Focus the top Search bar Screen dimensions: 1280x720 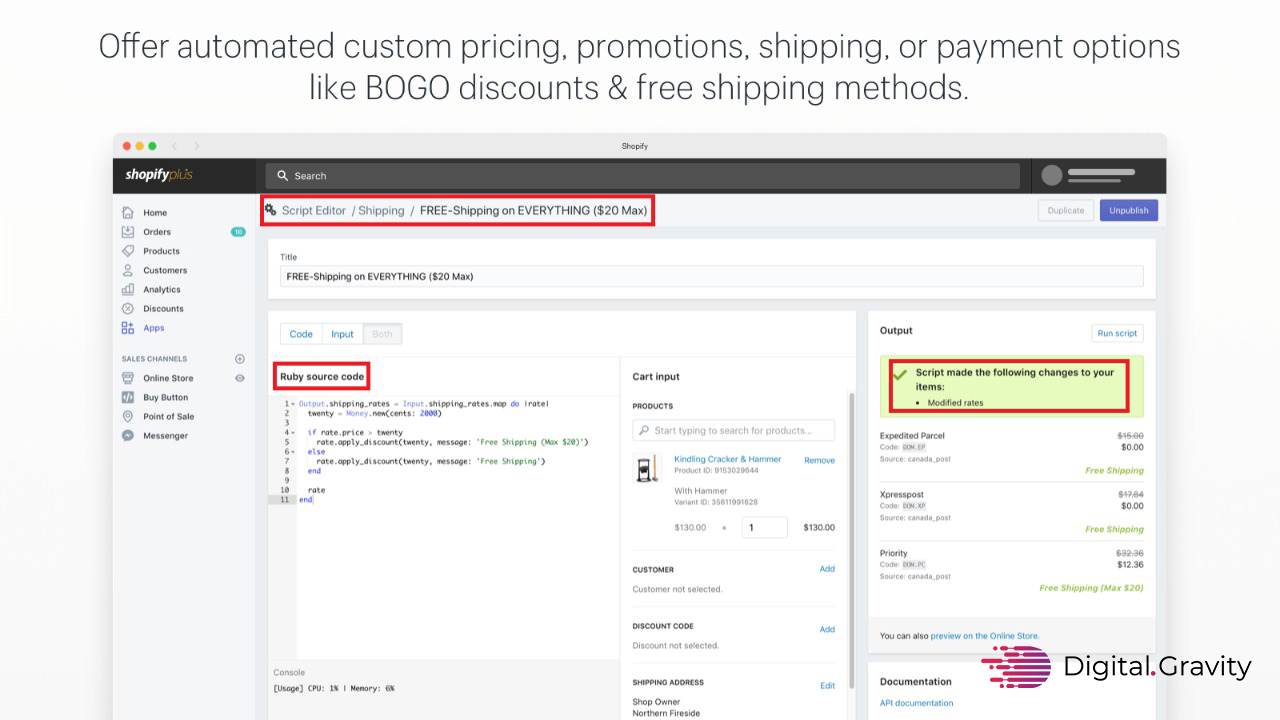(643, 175)
